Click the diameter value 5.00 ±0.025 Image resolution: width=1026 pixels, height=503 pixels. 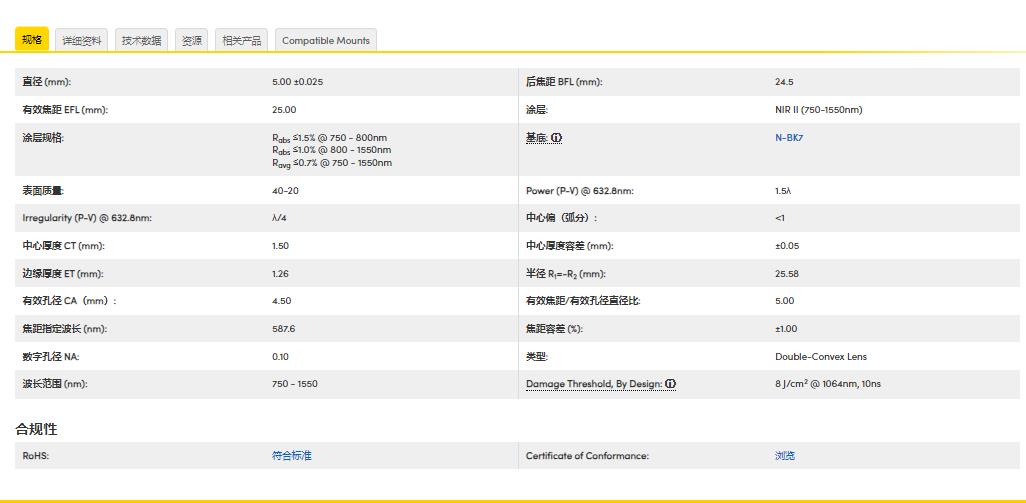pos(297,82)
